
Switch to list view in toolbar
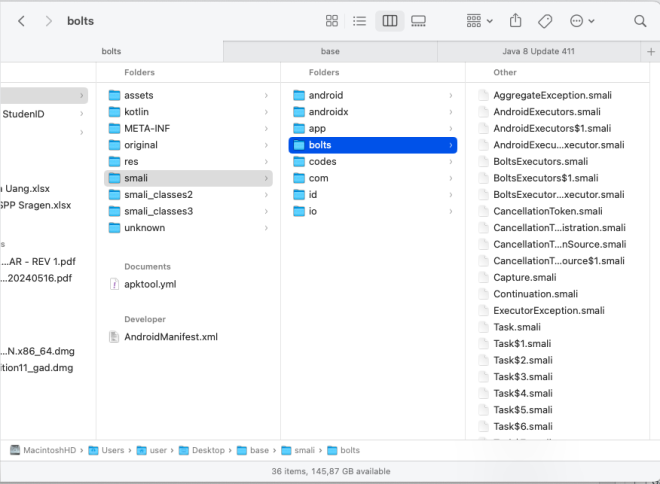tap(360, 21)
